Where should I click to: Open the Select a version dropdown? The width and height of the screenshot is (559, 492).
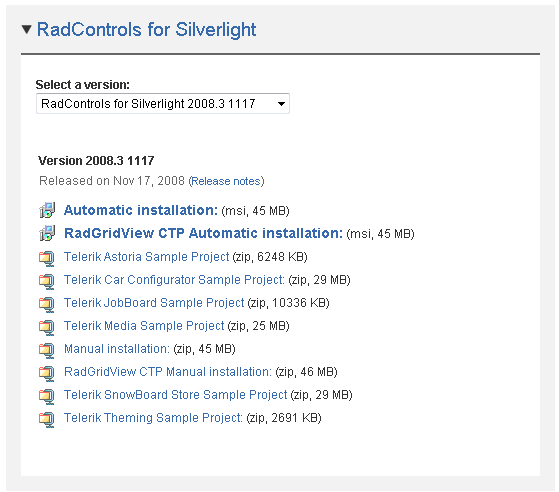[163, 104]
